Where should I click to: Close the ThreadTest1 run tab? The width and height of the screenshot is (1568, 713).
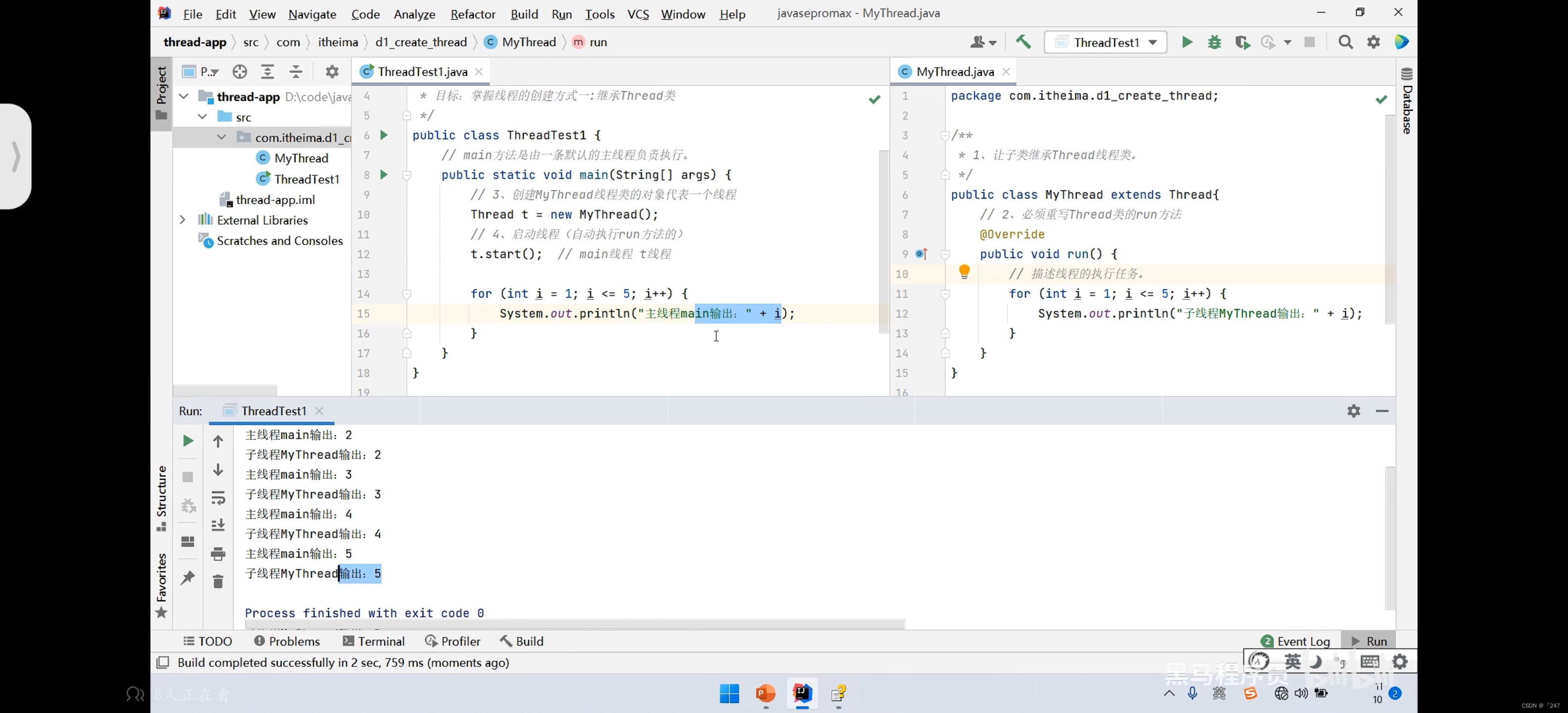tap(320, 411)
